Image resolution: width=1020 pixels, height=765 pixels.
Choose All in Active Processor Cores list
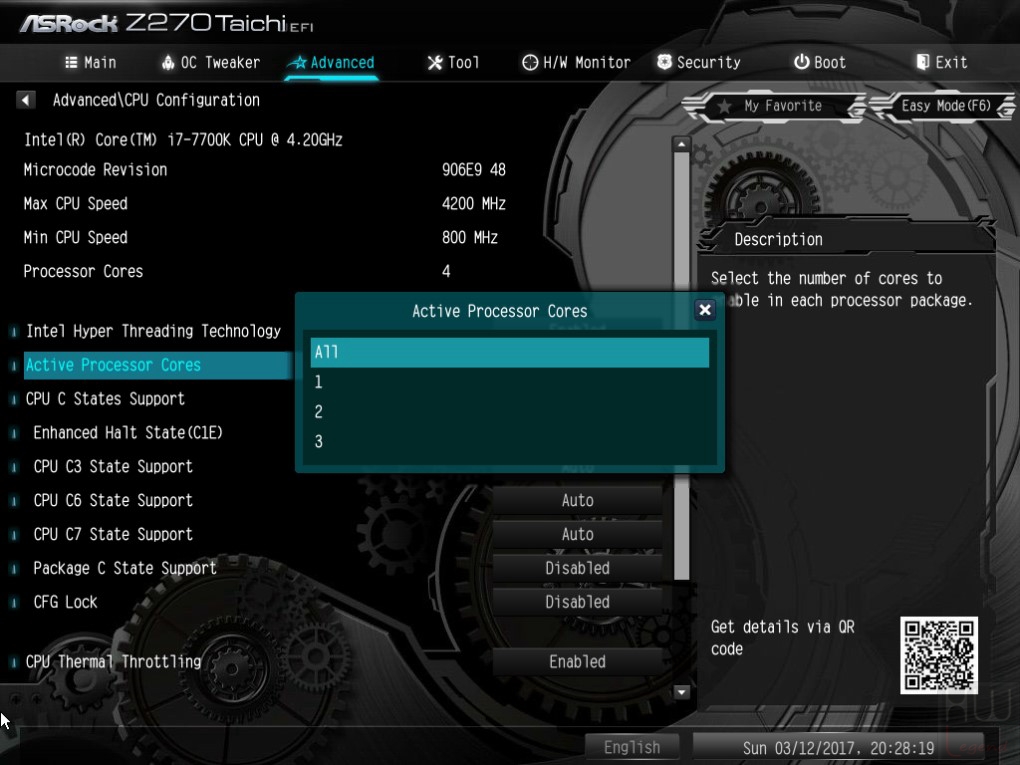click(x=509, y=352)
